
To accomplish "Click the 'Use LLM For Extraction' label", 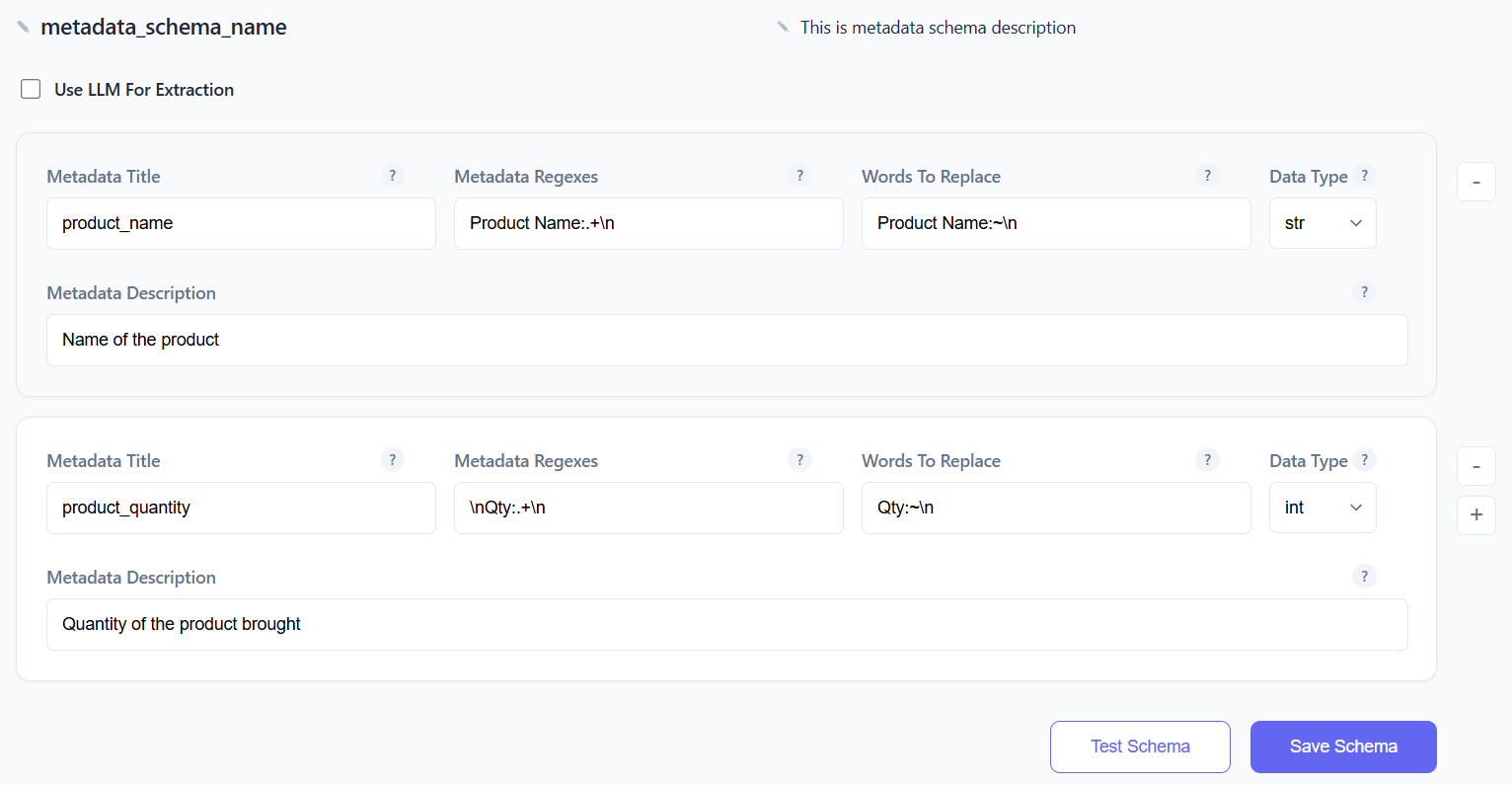I will coord(144,89).
